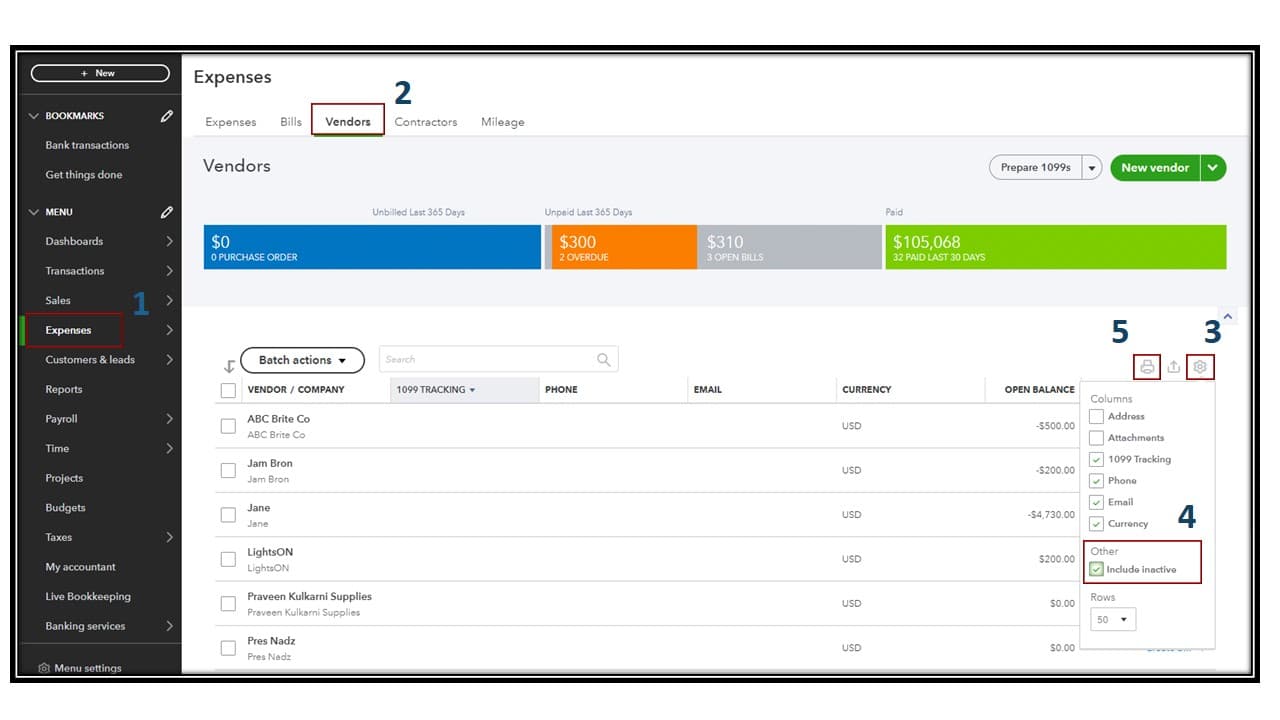Click the export list icon

(x=1174, y=367)
